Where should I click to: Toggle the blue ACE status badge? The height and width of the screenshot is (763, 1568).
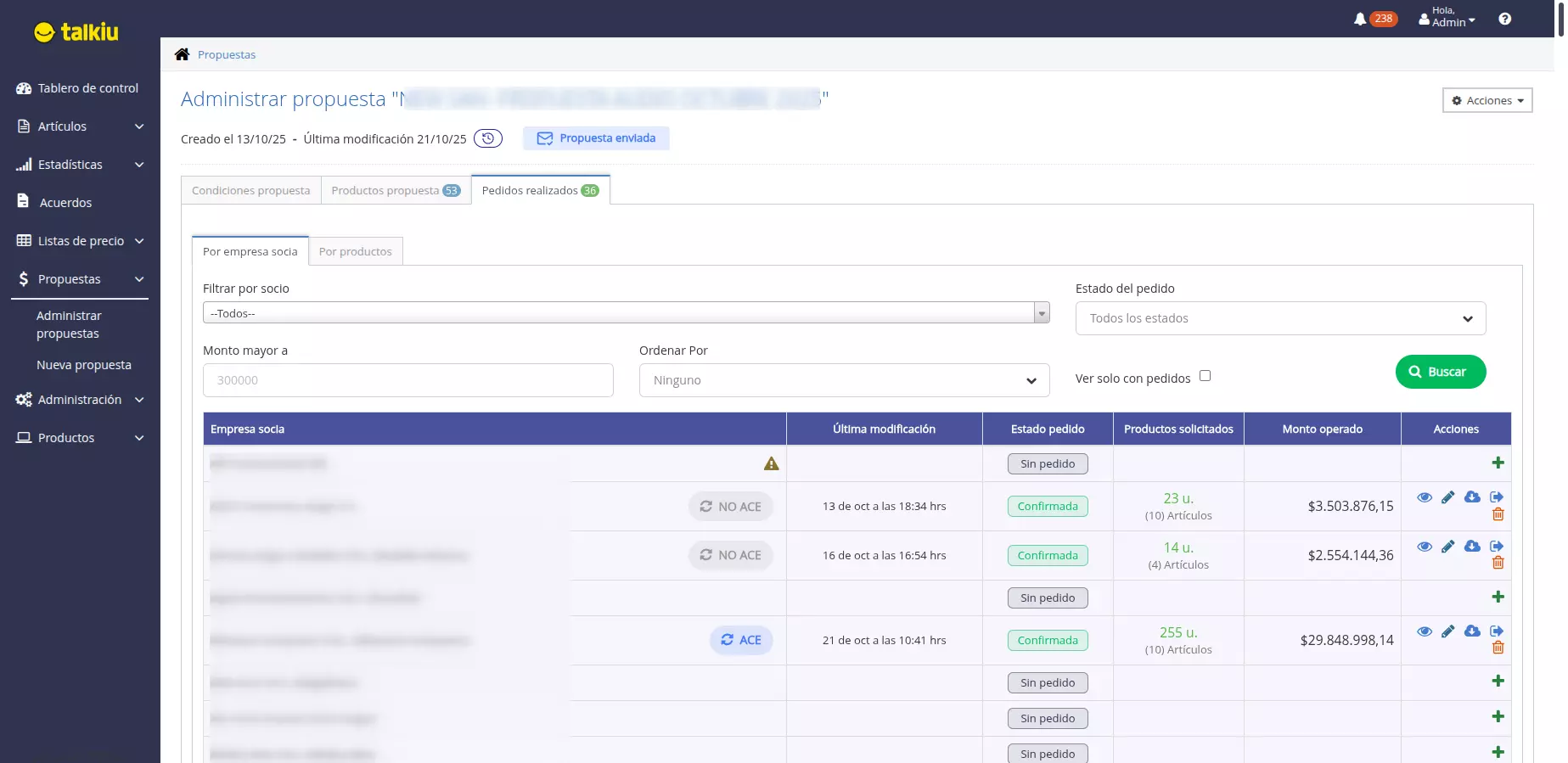[741, 640]
